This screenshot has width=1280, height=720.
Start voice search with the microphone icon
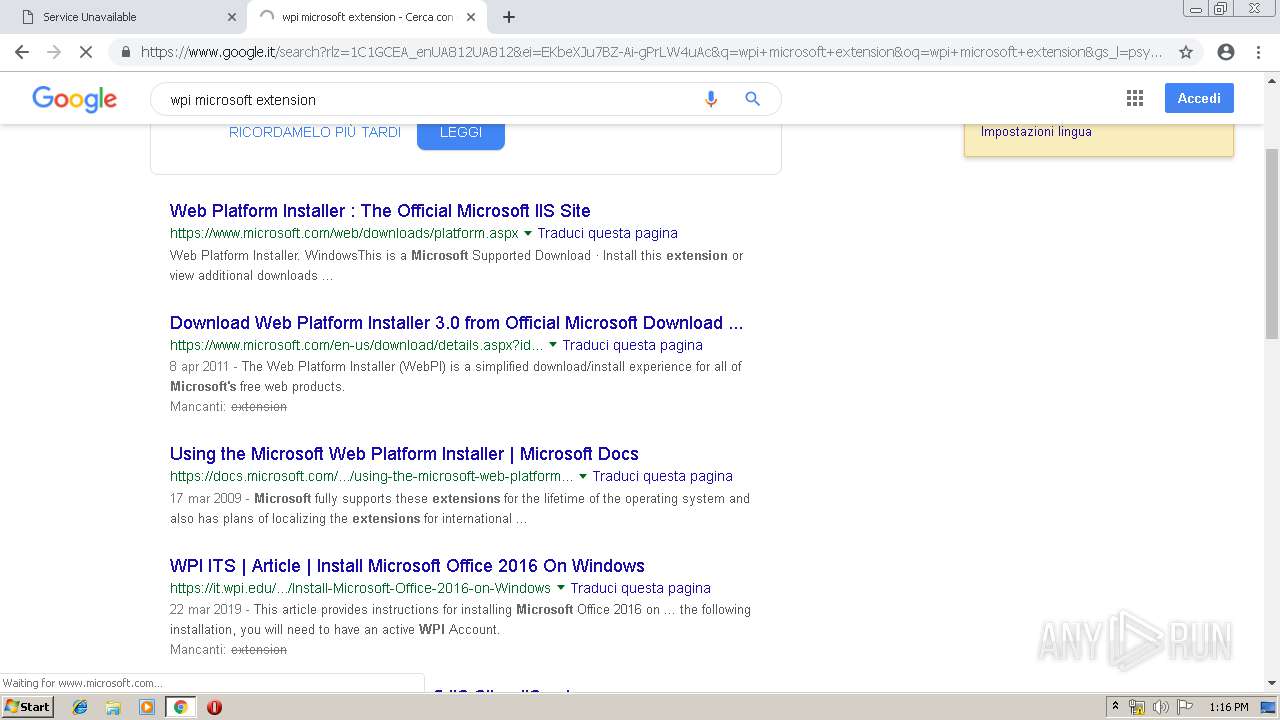(x=711, y=99)
